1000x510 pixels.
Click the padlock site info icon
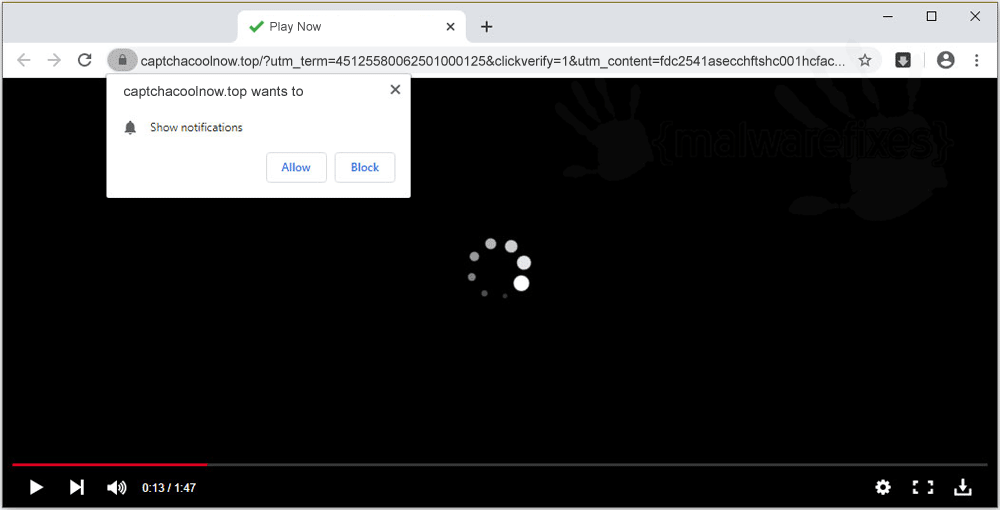[x=122, y=60]
